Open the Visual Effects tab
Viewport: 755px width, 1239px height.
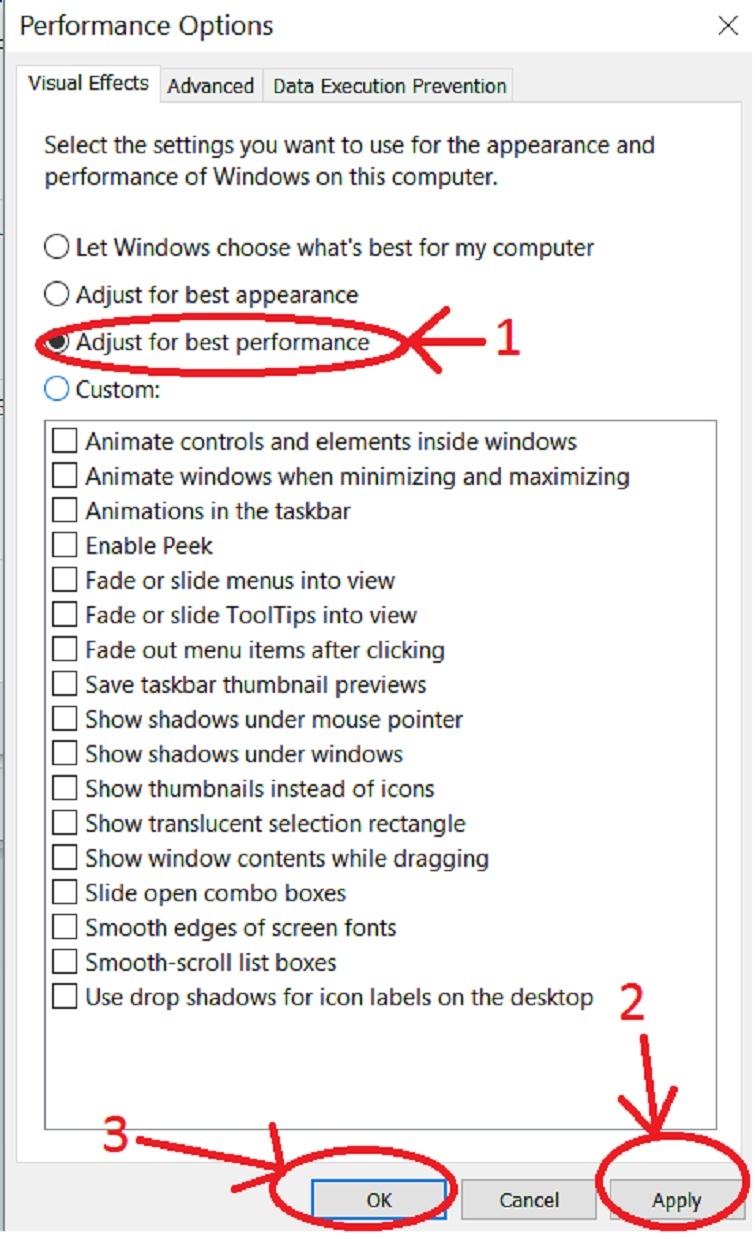(88, 83)
